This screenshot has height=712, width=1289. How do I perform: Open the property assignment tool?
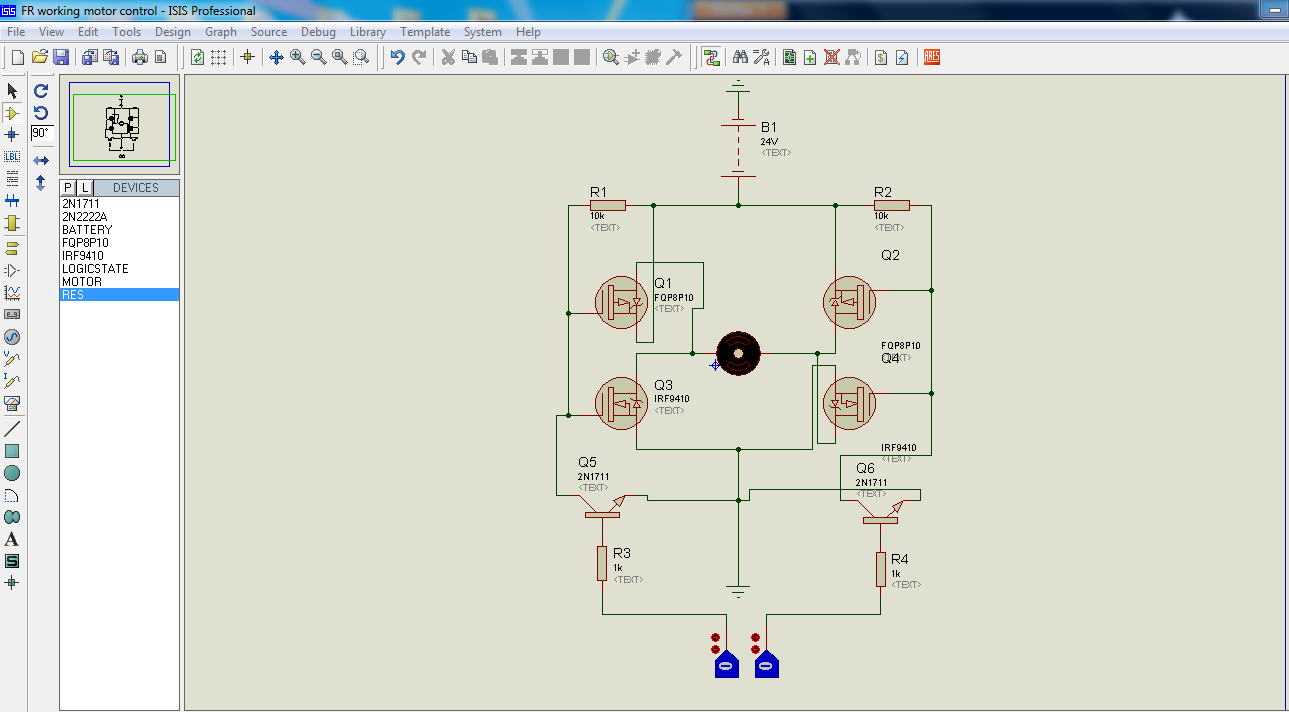[x=762, y=57]
